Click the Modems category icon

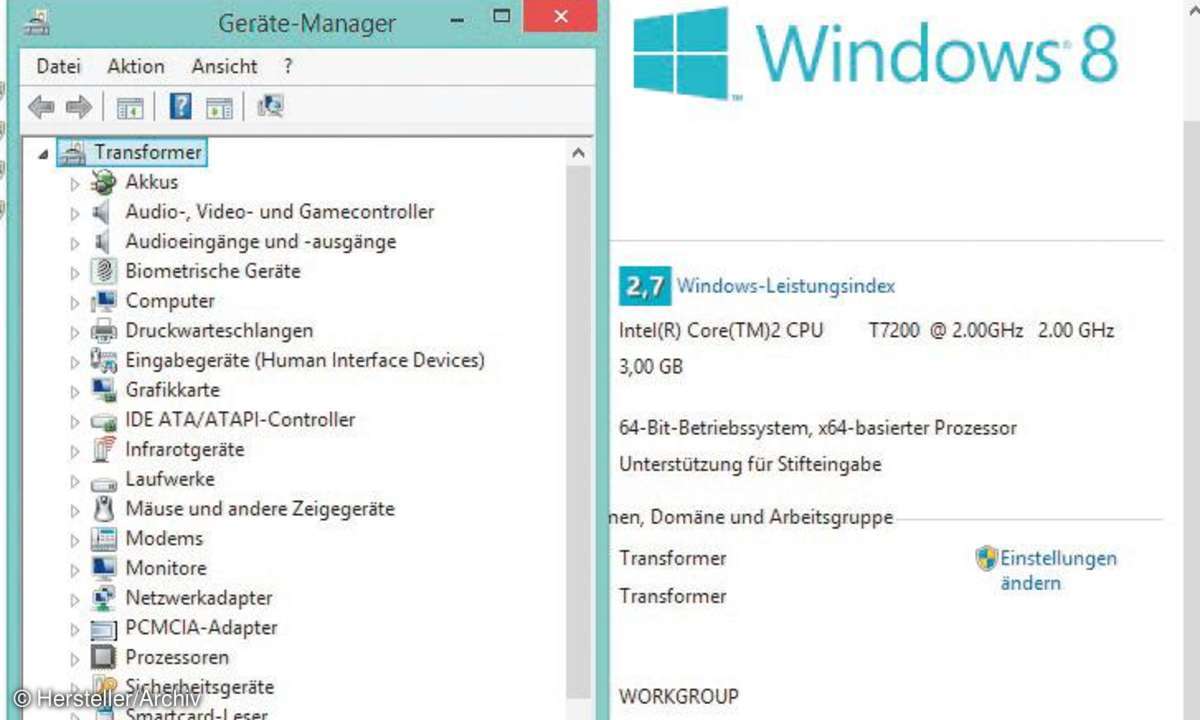point(103,539)
